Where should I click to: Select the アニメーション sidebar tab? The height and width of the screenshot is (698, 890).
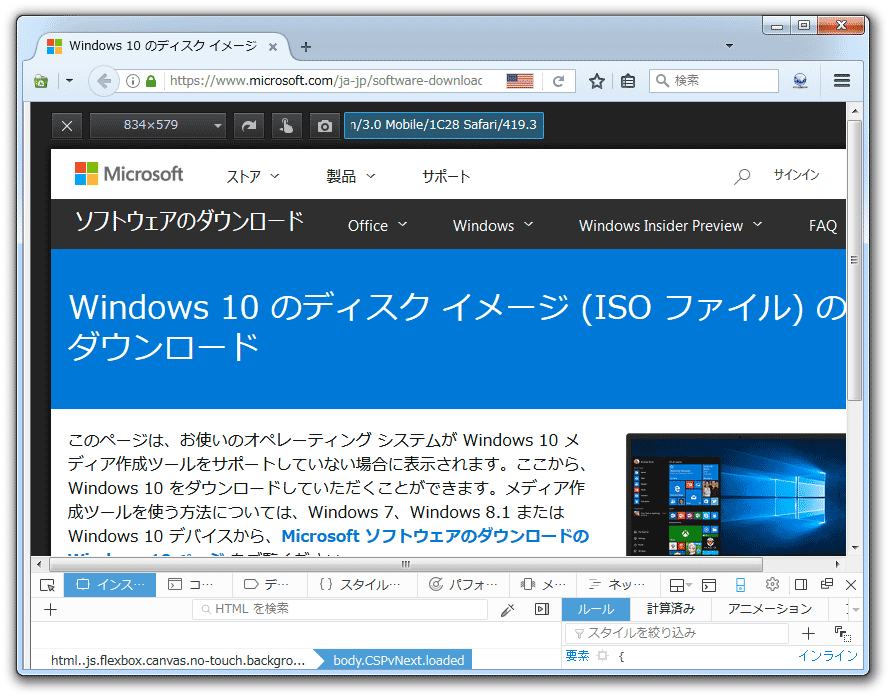[x=770, y=609]
